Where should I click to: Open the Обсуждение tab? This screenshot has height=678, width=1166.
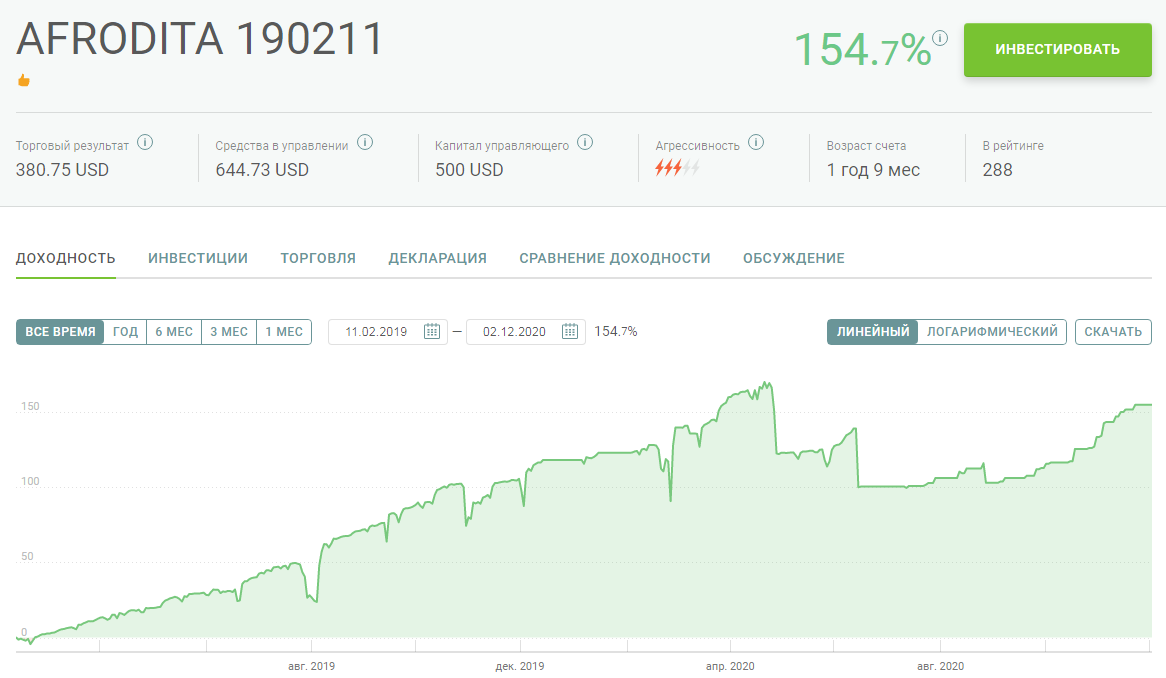click(x=793, y=258)
